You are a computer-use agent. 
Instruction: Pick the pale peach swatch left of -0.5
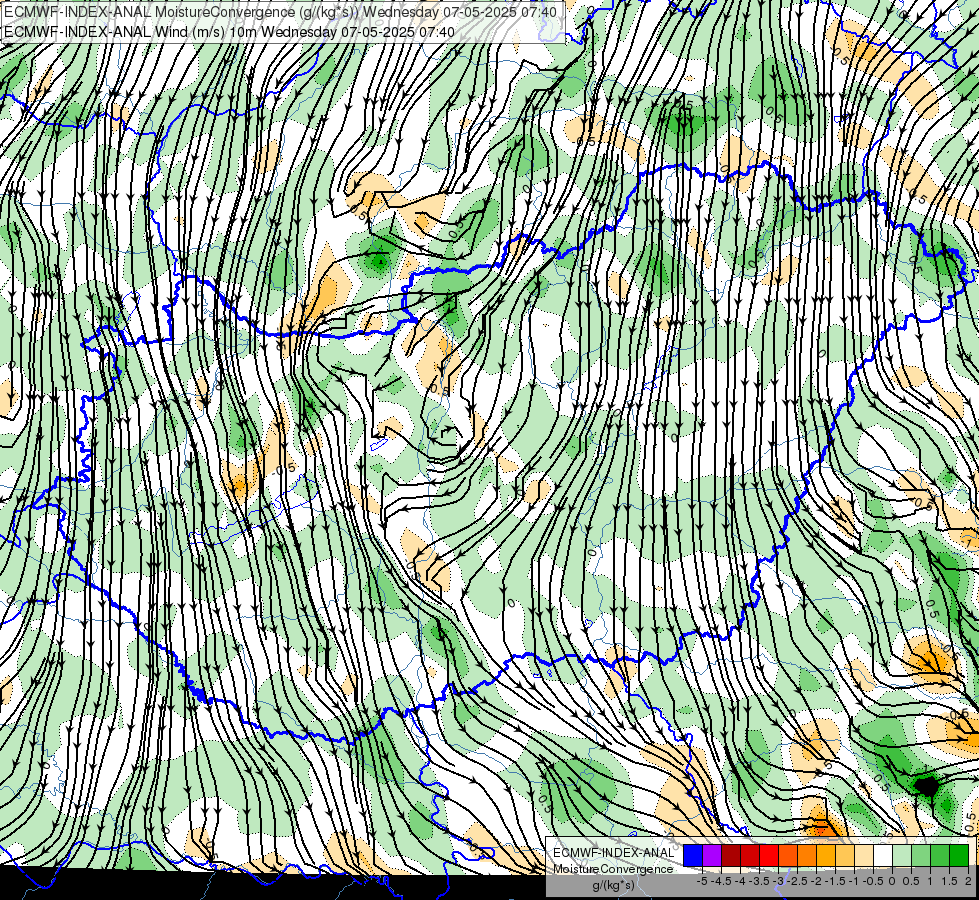click(x=864, y=855)
